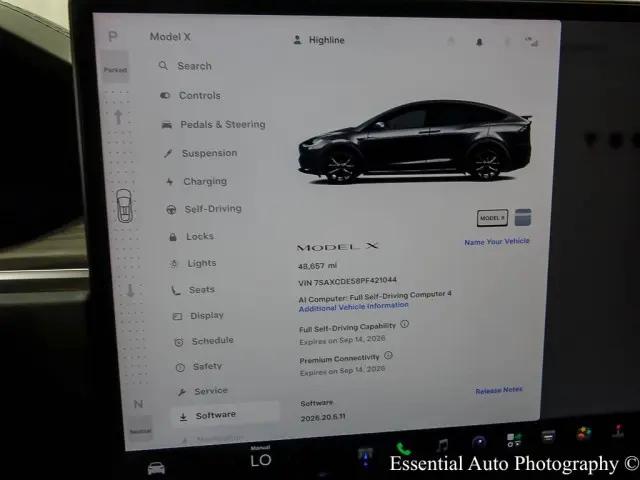Select the Software menu item
Image resolution: width=640 pixels, height=480 pixels.
[224, 415]
